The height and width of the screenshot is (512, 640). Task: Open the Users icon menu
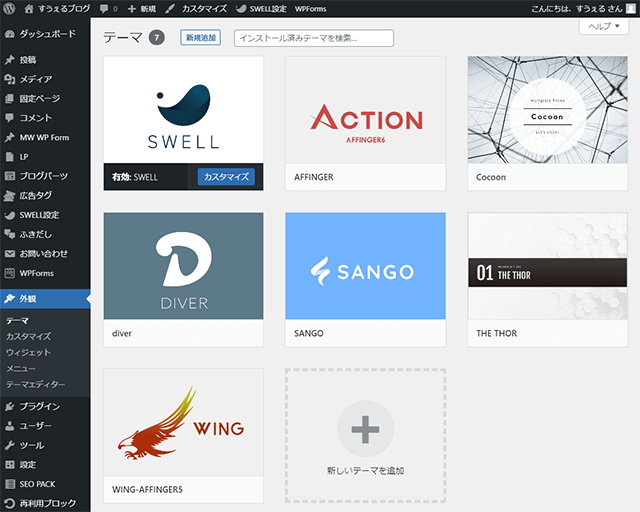click(x=9, y=426)
